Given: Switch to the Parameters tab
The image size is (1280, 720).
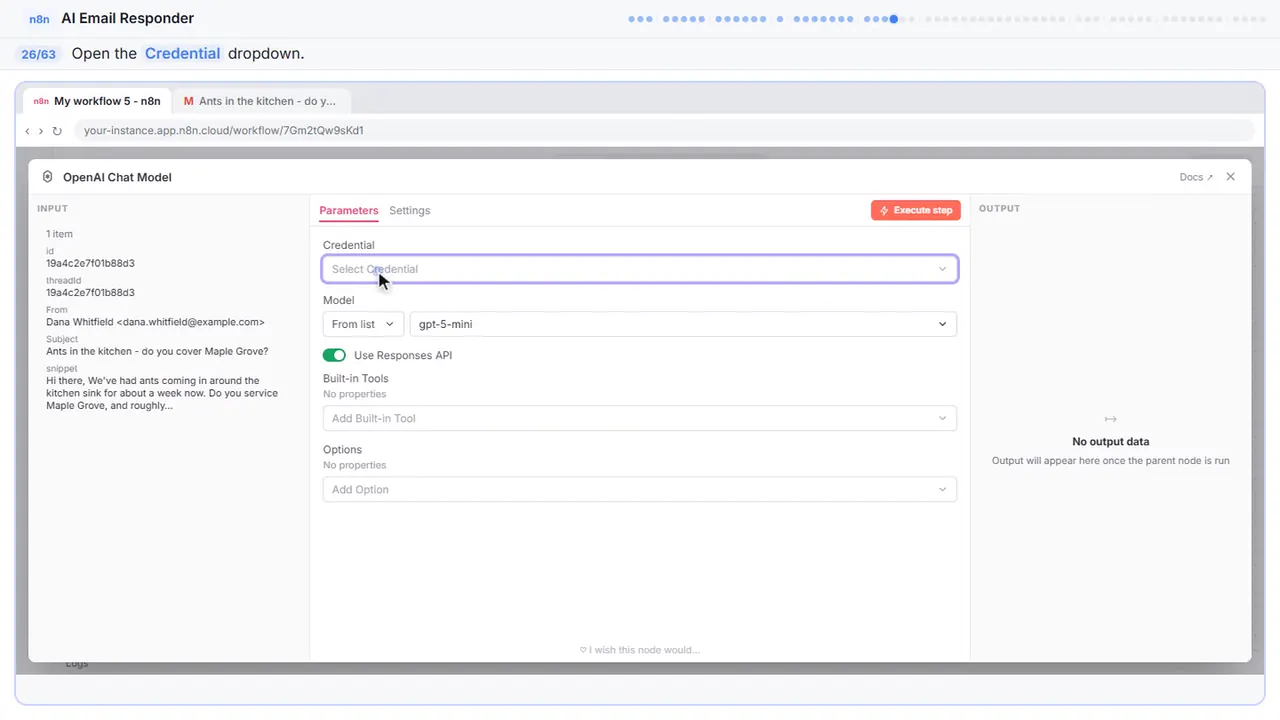Looking at the screenshot, I should point(349,210).
